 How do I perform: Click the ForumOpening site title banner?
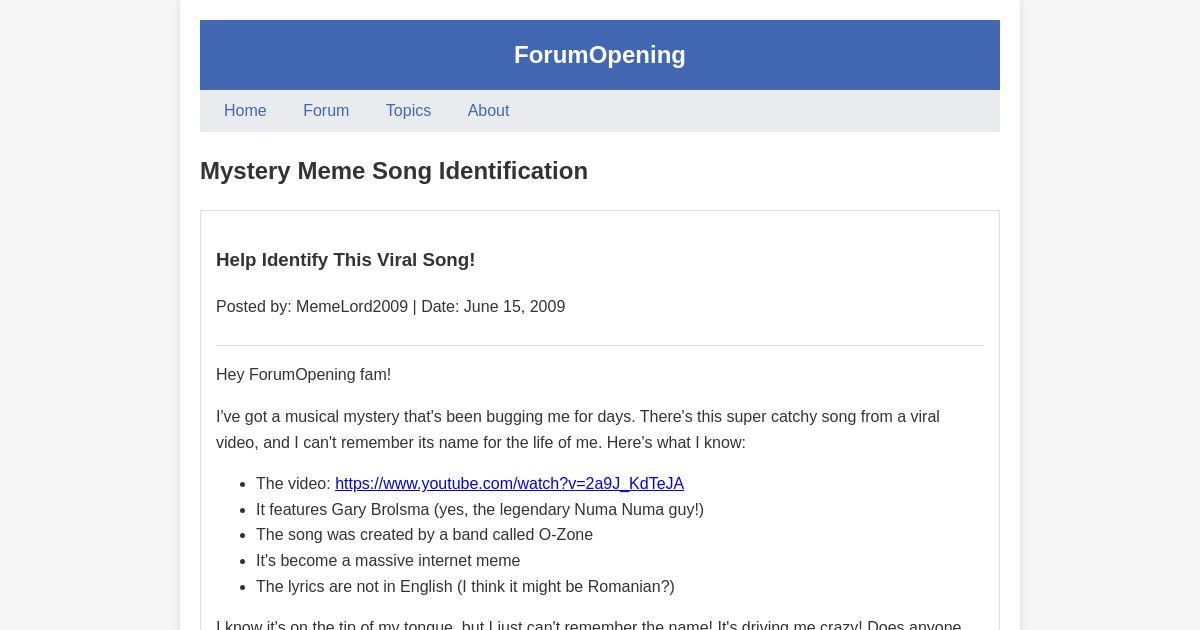(x=599, y=54)
